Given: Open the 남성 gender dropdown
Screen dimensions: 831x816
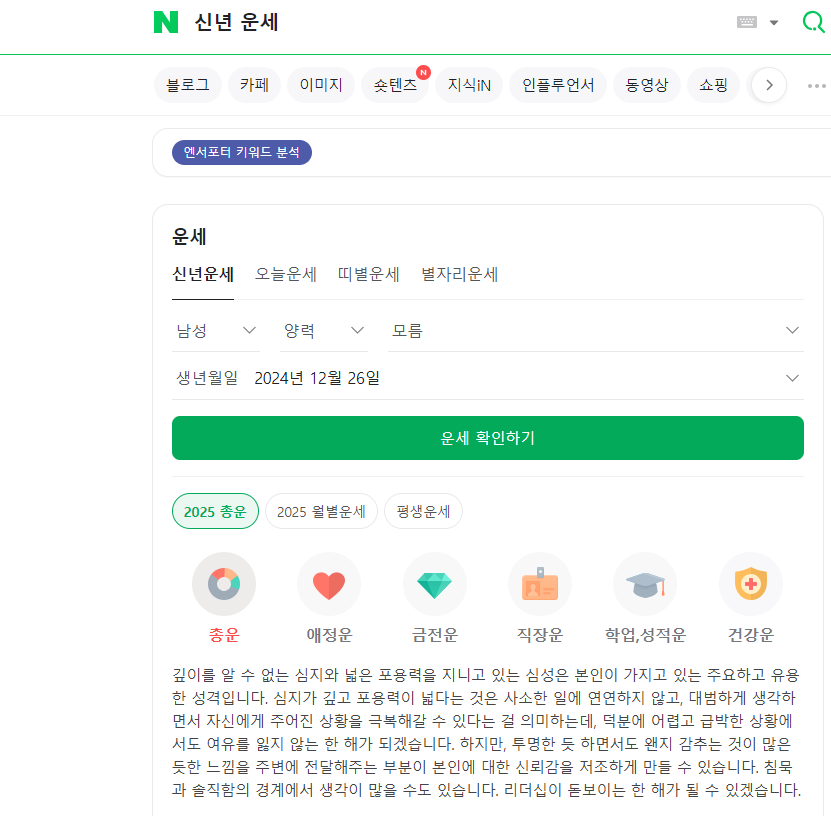Looking at the screenshot, I should pyautogui.click(x=216, y=331).
